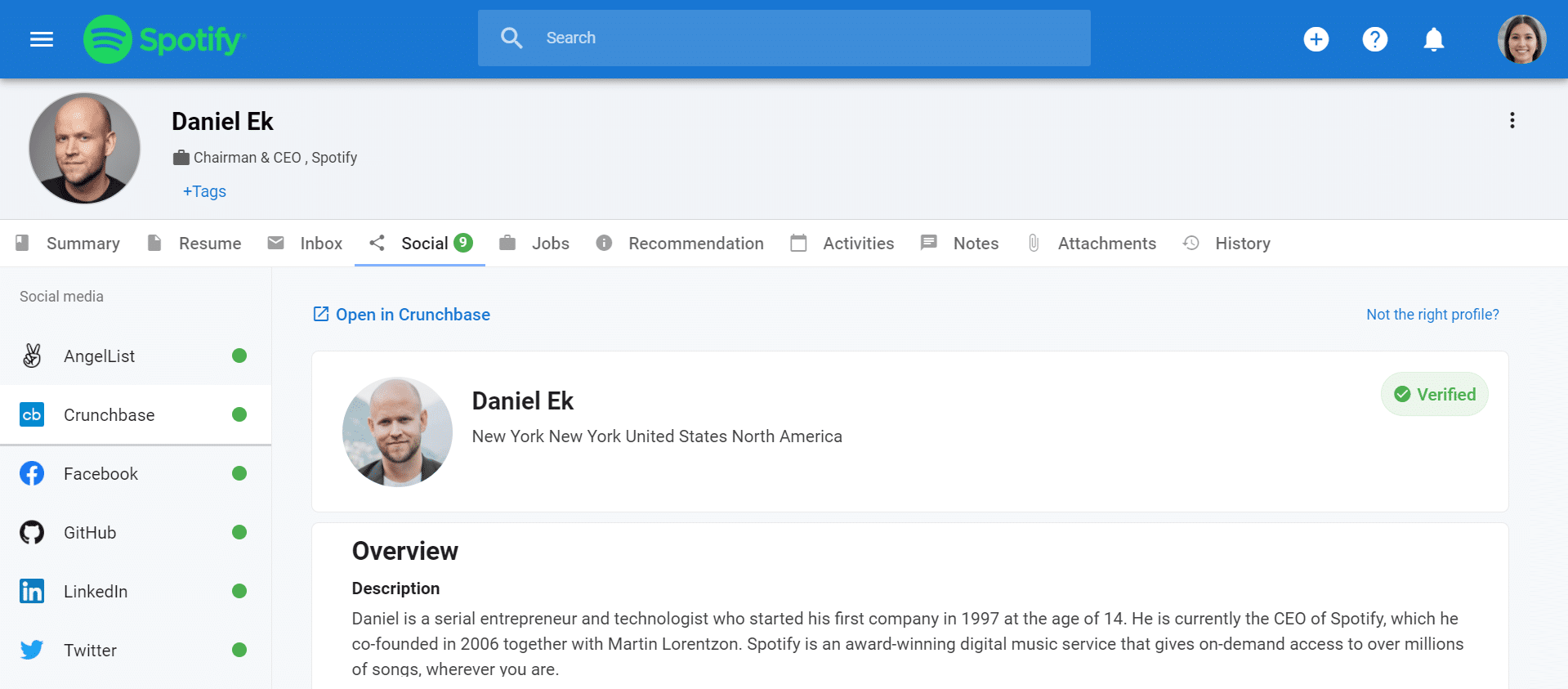The width and height of the screenshot is (1568, 689).
Task: Click the Not the right profile link
Action: (x=1432, y=315)
